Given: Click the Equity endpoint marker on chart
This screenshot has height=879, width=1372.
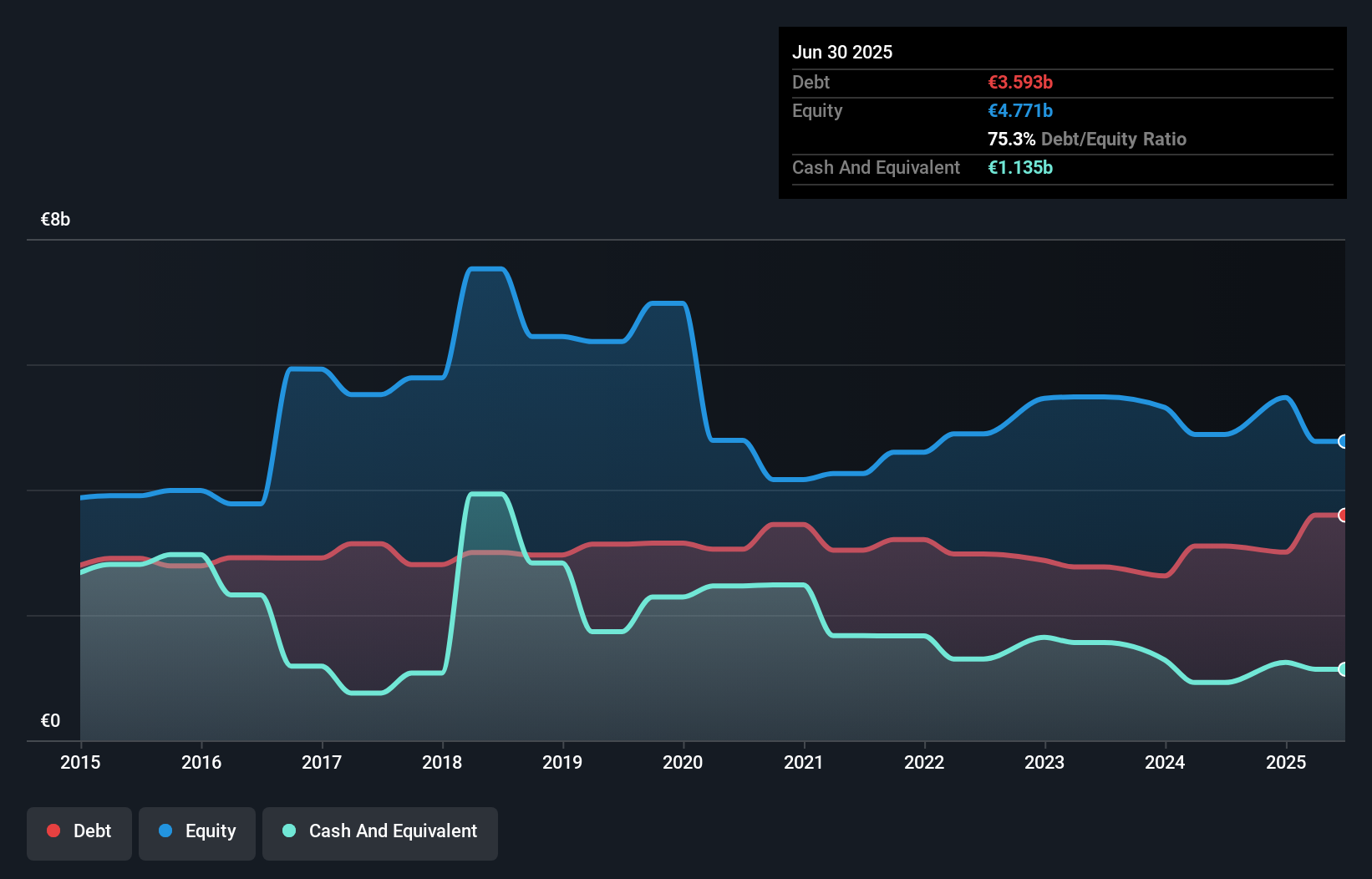Looking at the screenshot, I should (x=1343, y=441).
